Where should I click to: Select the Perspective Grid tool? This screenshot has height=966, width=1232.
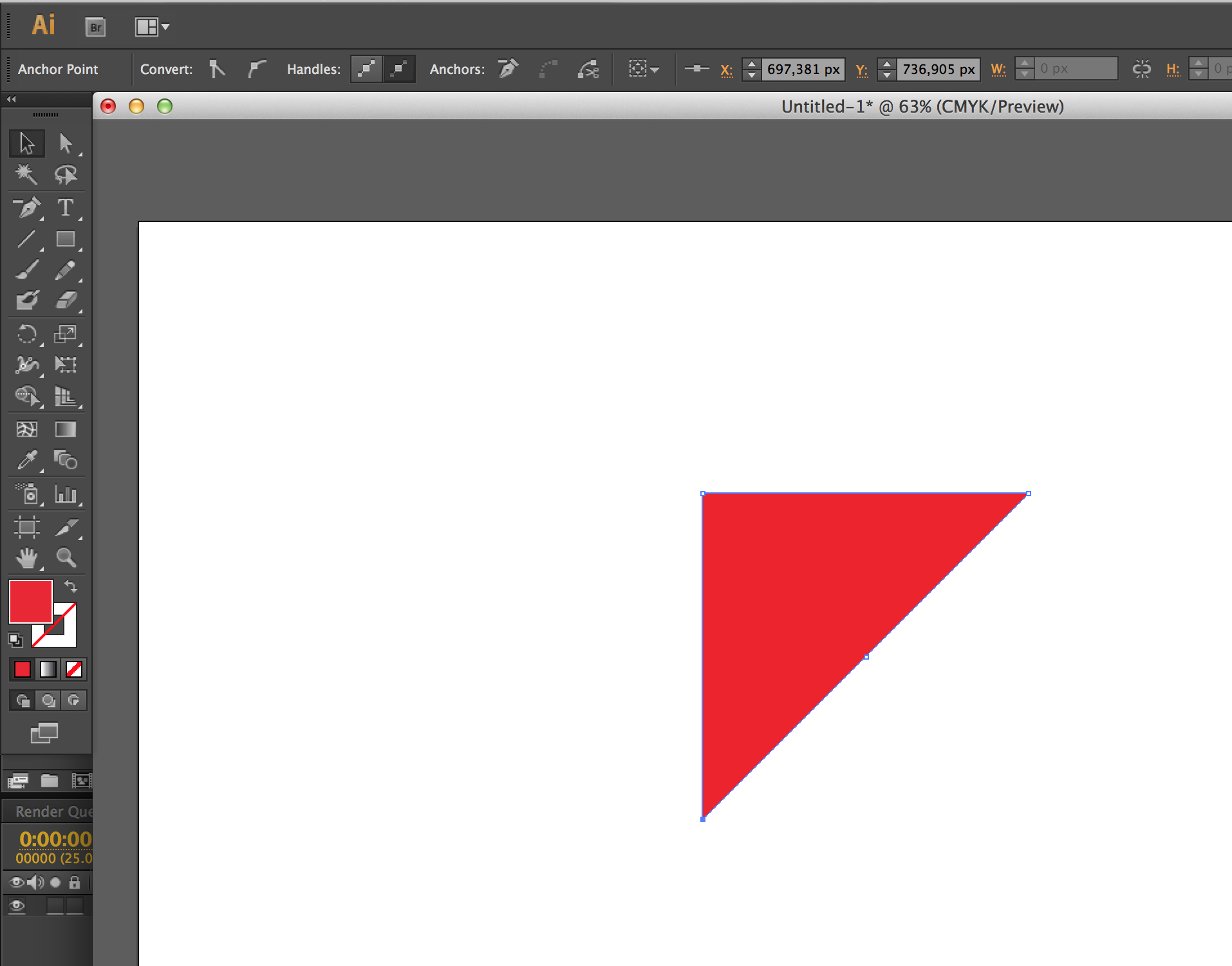(x=66, y=396)
